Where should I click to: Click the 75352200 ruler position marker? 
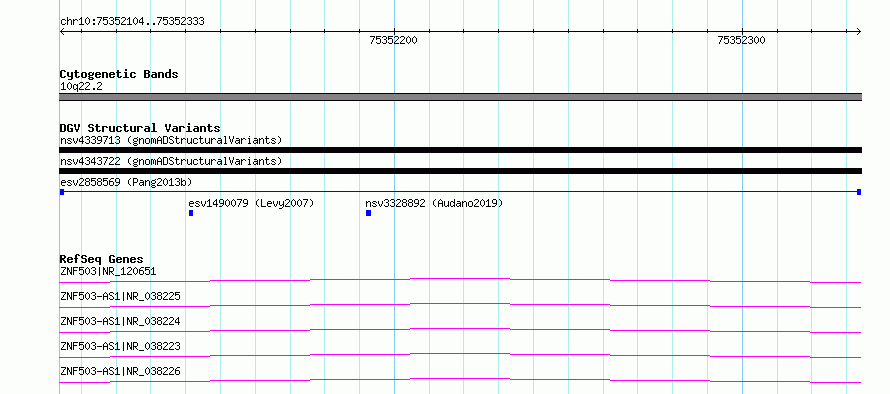(393, 40)
